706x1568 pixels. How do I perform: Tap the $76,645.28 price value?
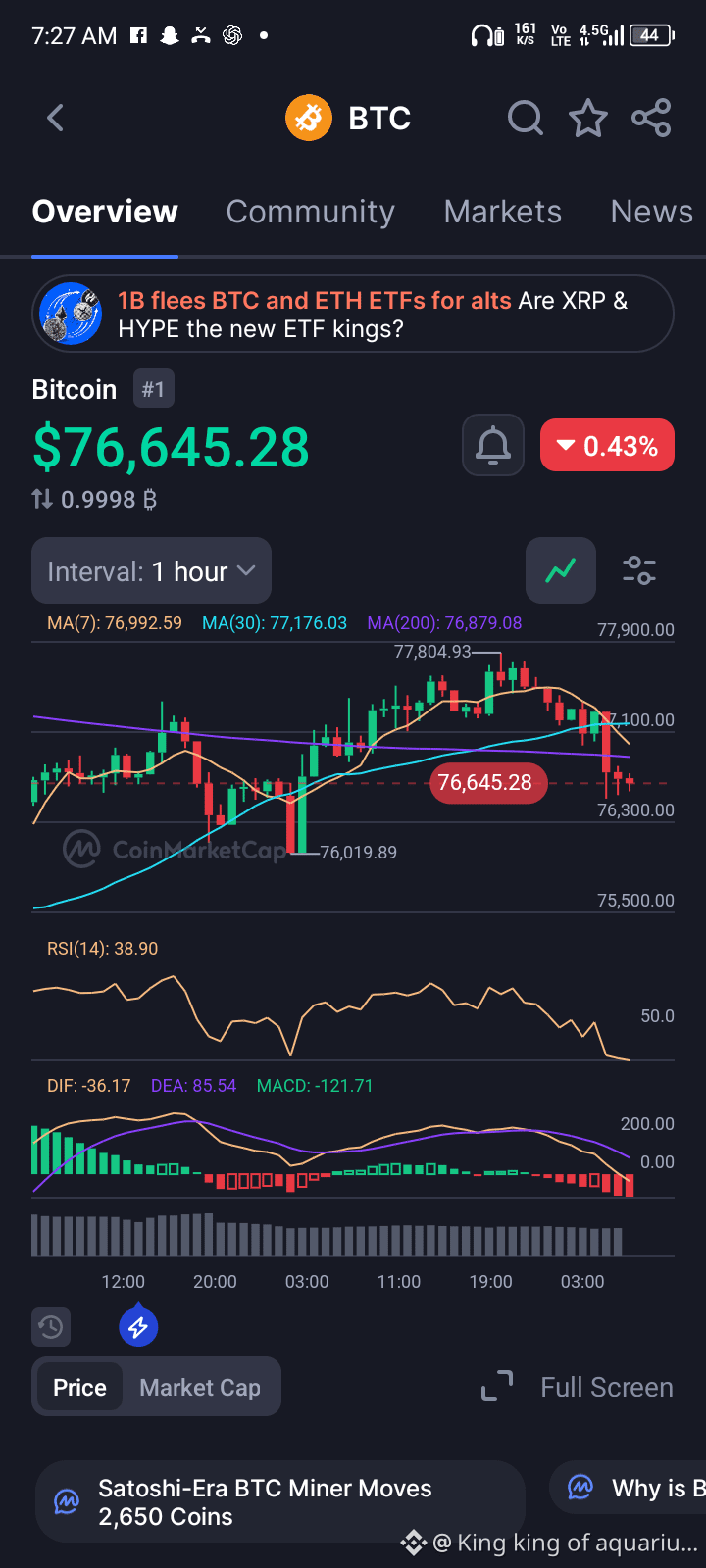pos(171,447)
